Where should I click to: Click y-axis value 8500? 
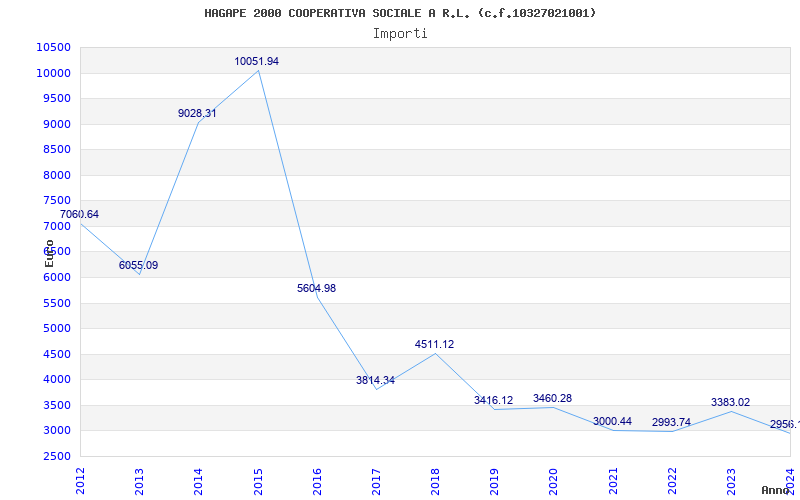56,149
